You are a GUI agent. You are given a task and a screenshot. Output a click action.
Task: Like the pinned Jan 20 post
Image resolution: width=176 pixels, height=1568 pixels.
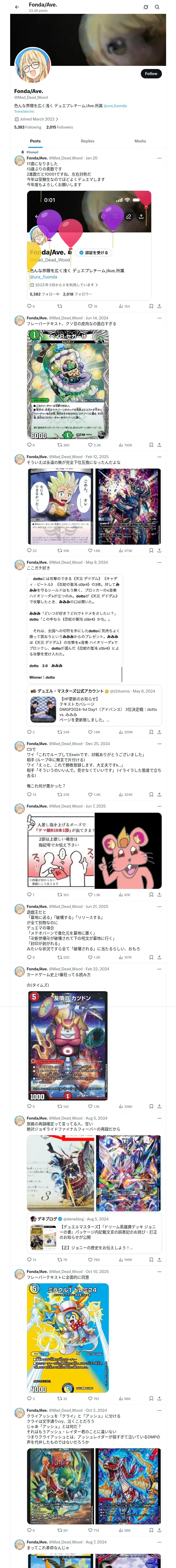point(90,306)
